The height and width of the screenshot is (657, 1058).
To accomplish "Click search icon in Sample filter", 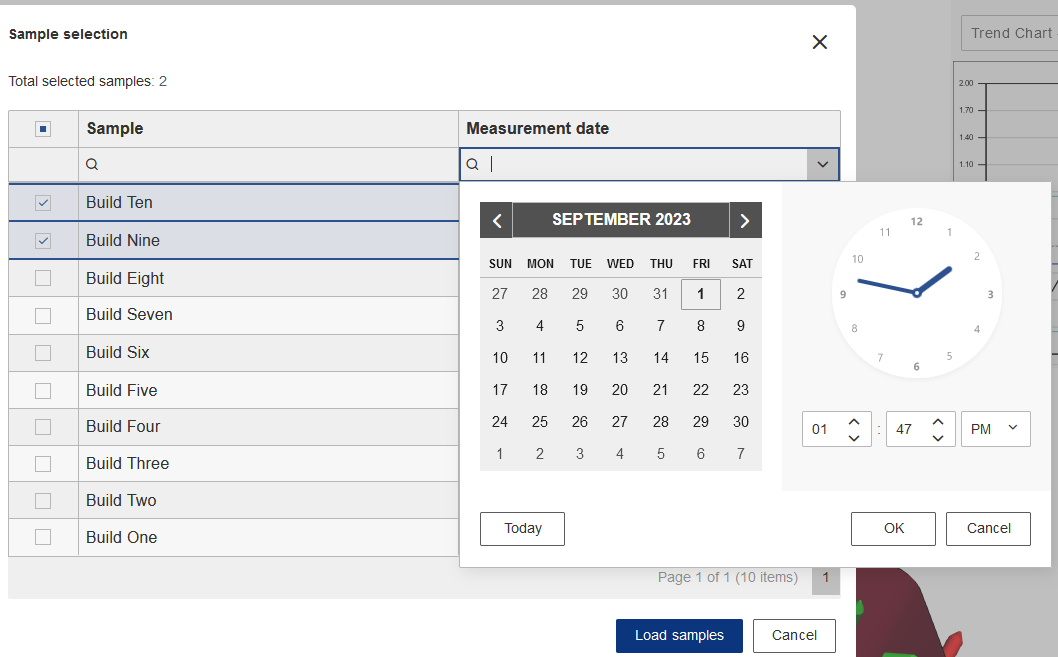I will coord(92,165).
